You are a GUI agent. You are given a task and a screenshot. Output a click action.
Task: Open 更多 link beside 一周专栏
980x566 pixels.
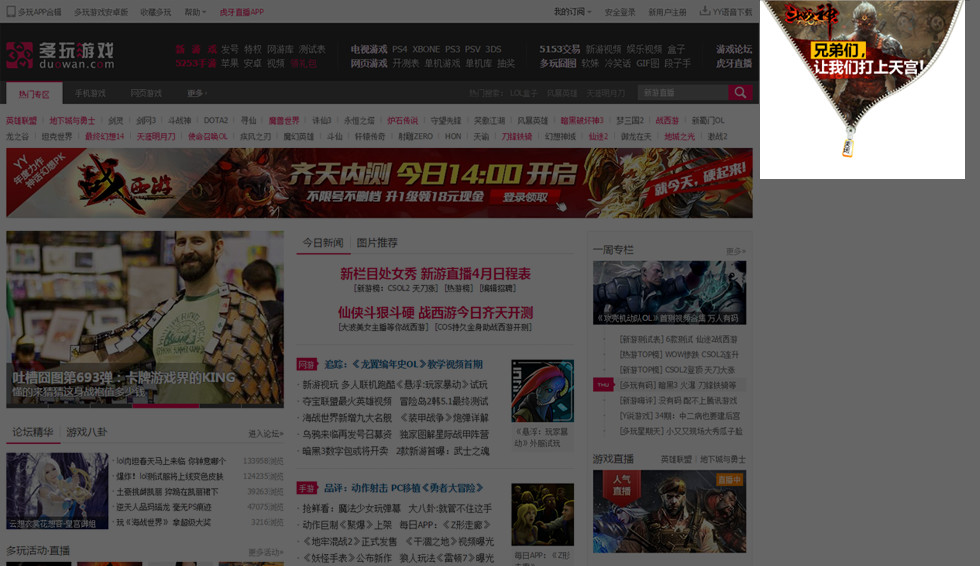736,251
